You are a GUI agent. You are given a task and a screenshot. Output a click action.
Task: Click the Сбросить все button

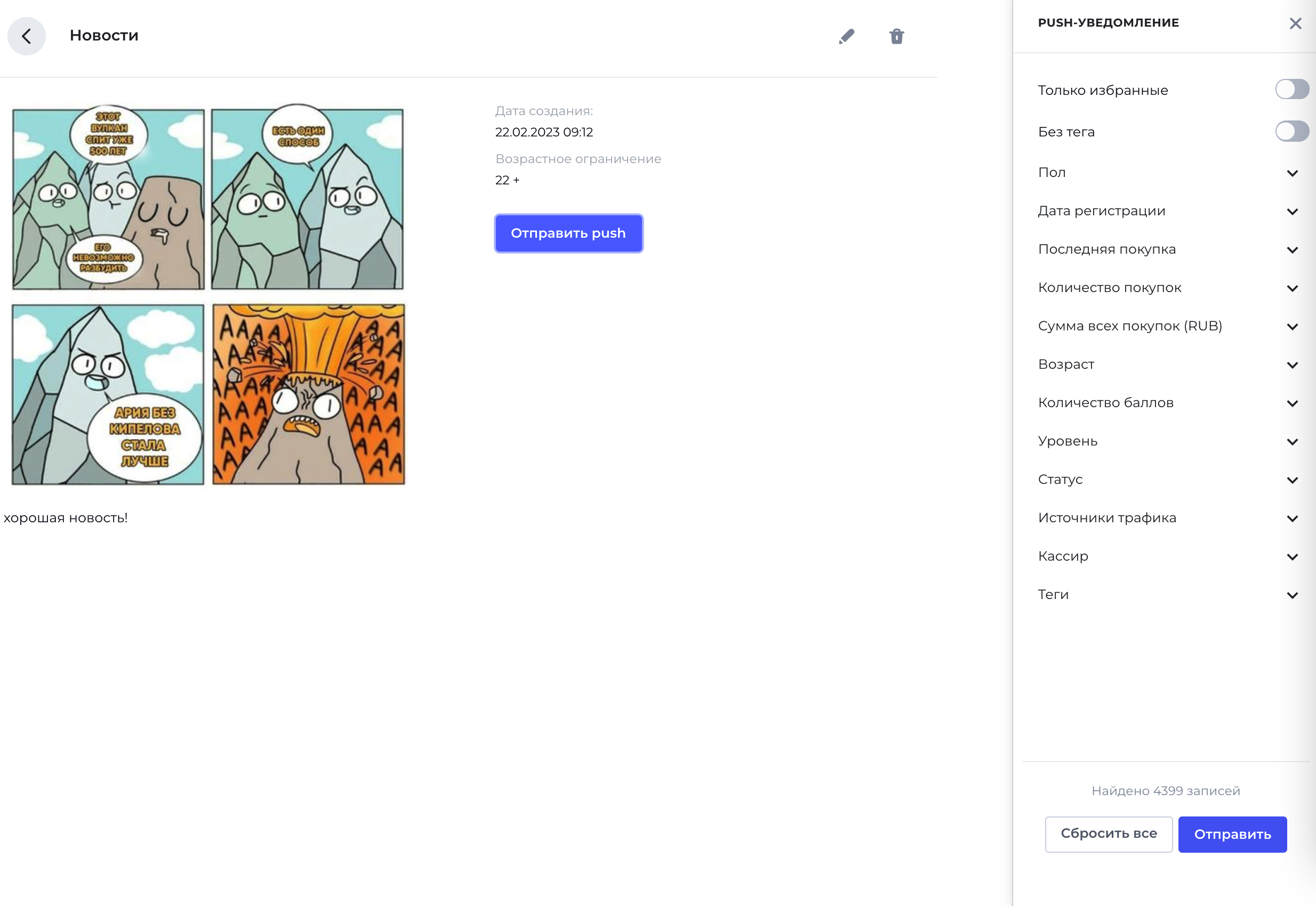pos(1109,834)
